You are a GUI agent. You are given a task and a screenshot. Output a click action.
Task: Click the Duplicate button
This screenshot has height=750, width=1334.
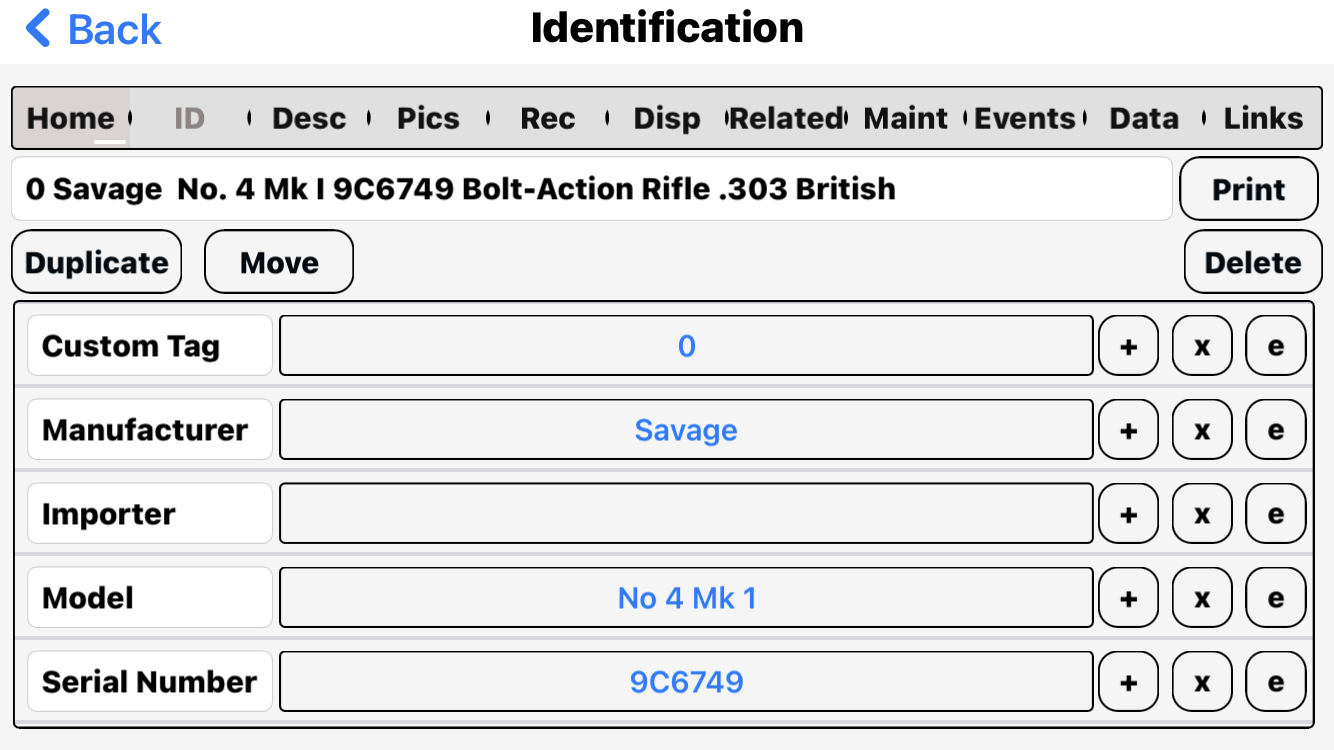[97, 263]
